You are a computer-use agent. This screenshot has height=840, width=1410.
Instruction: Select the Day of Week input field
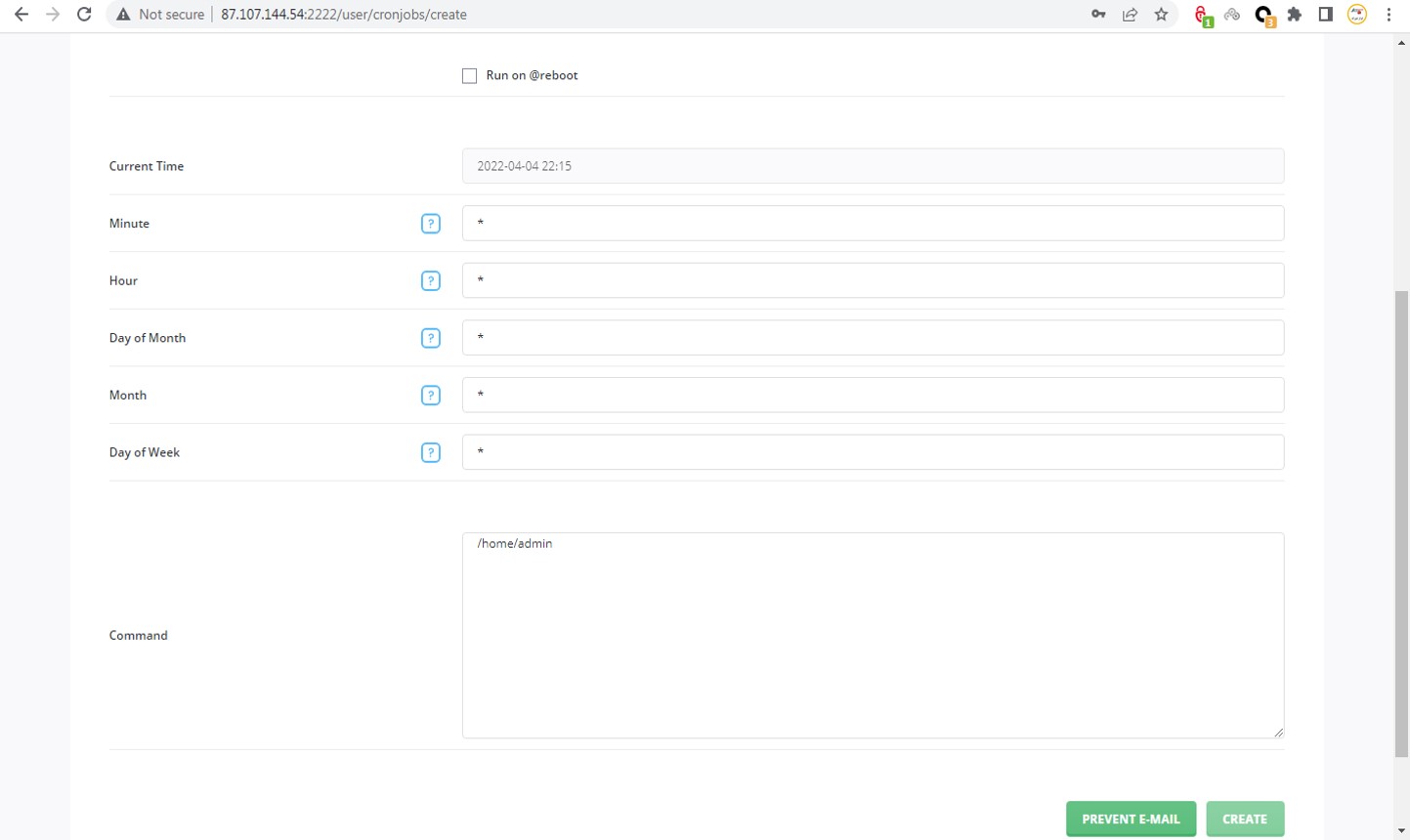click(873, 452)
